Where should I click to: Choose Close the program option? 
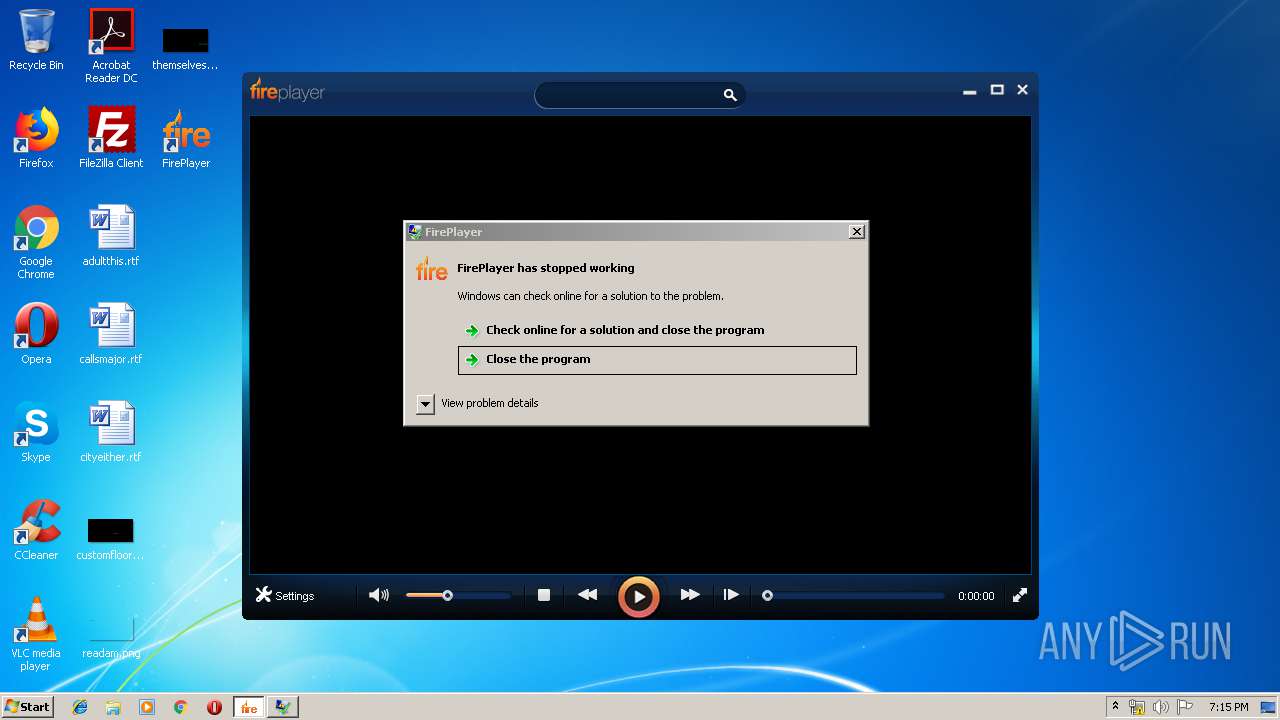click(657, 360)
